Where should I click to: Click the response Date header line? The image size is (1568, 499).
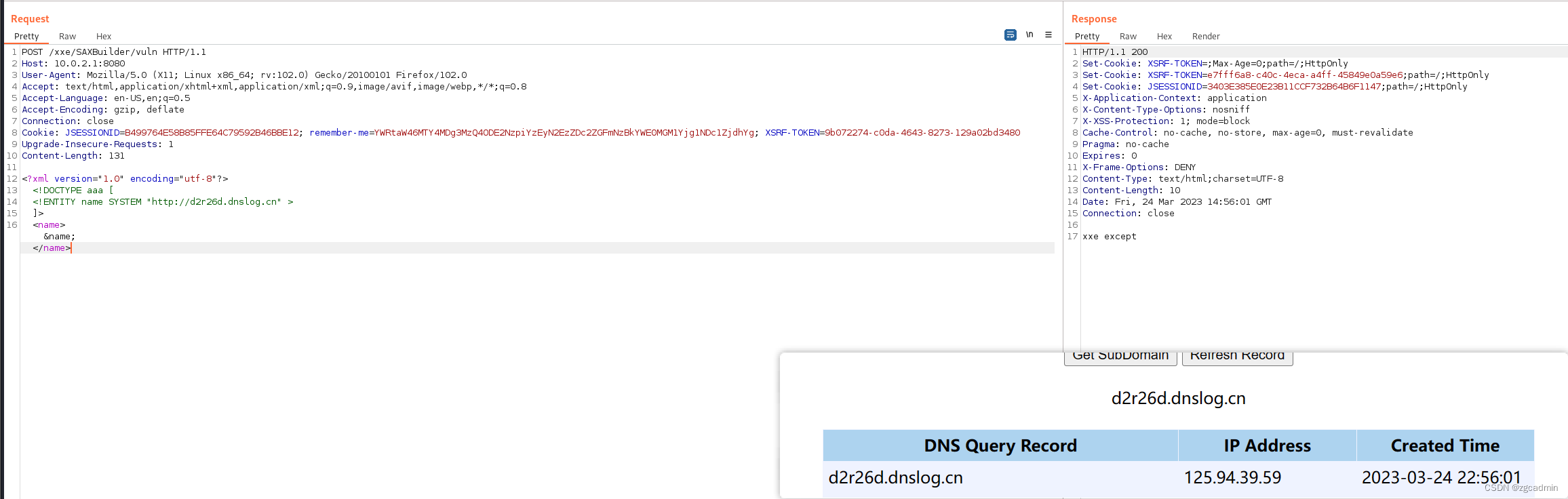pos(1177,202)
